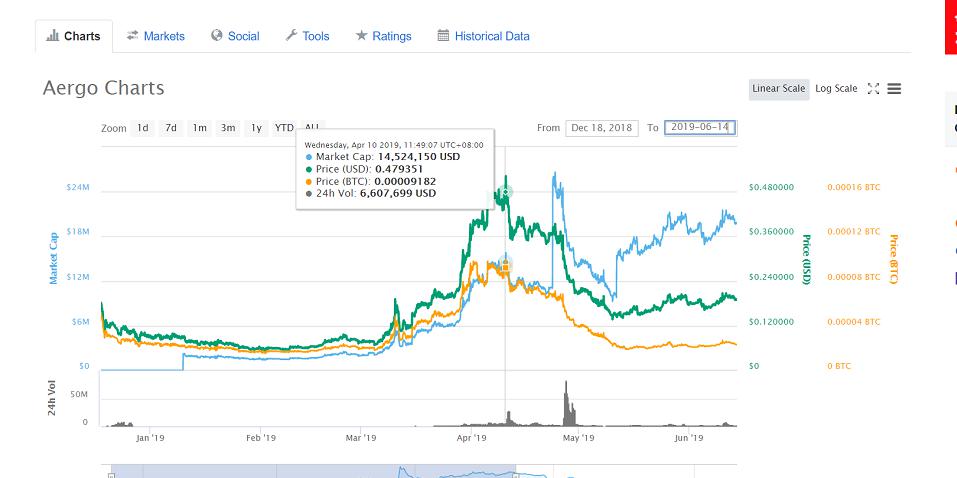Click the $18M market cap axis label
The height and width of the screenshot is (478, 957).
(78, 232)
